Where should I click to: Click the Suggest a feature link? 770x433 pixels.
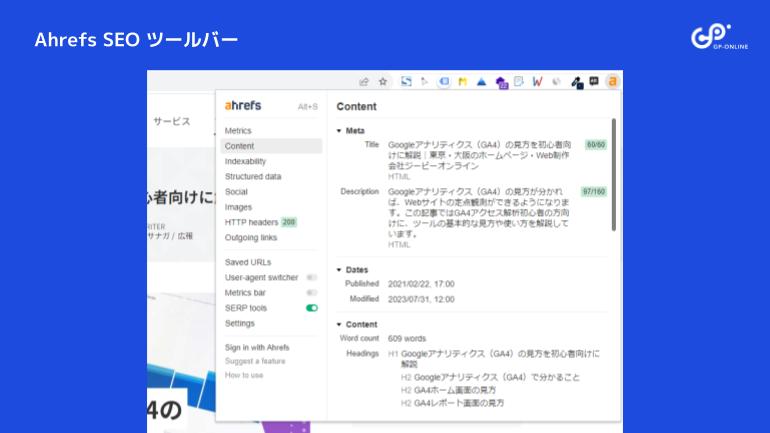click(x=255, y=361)
